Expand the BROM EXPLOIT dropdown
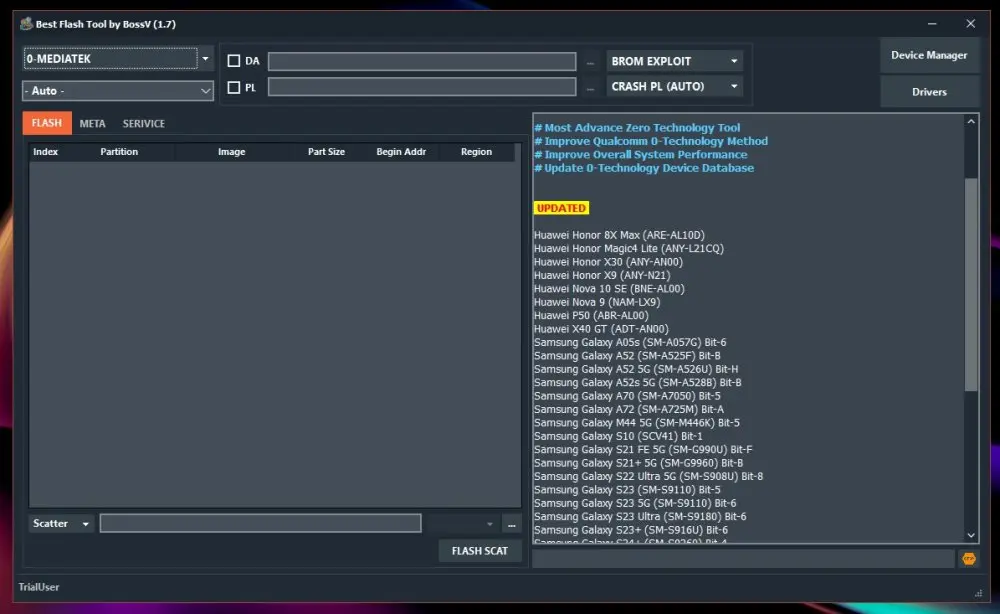1000x614 pixels. pyautogui.click(x=675, y=61)
